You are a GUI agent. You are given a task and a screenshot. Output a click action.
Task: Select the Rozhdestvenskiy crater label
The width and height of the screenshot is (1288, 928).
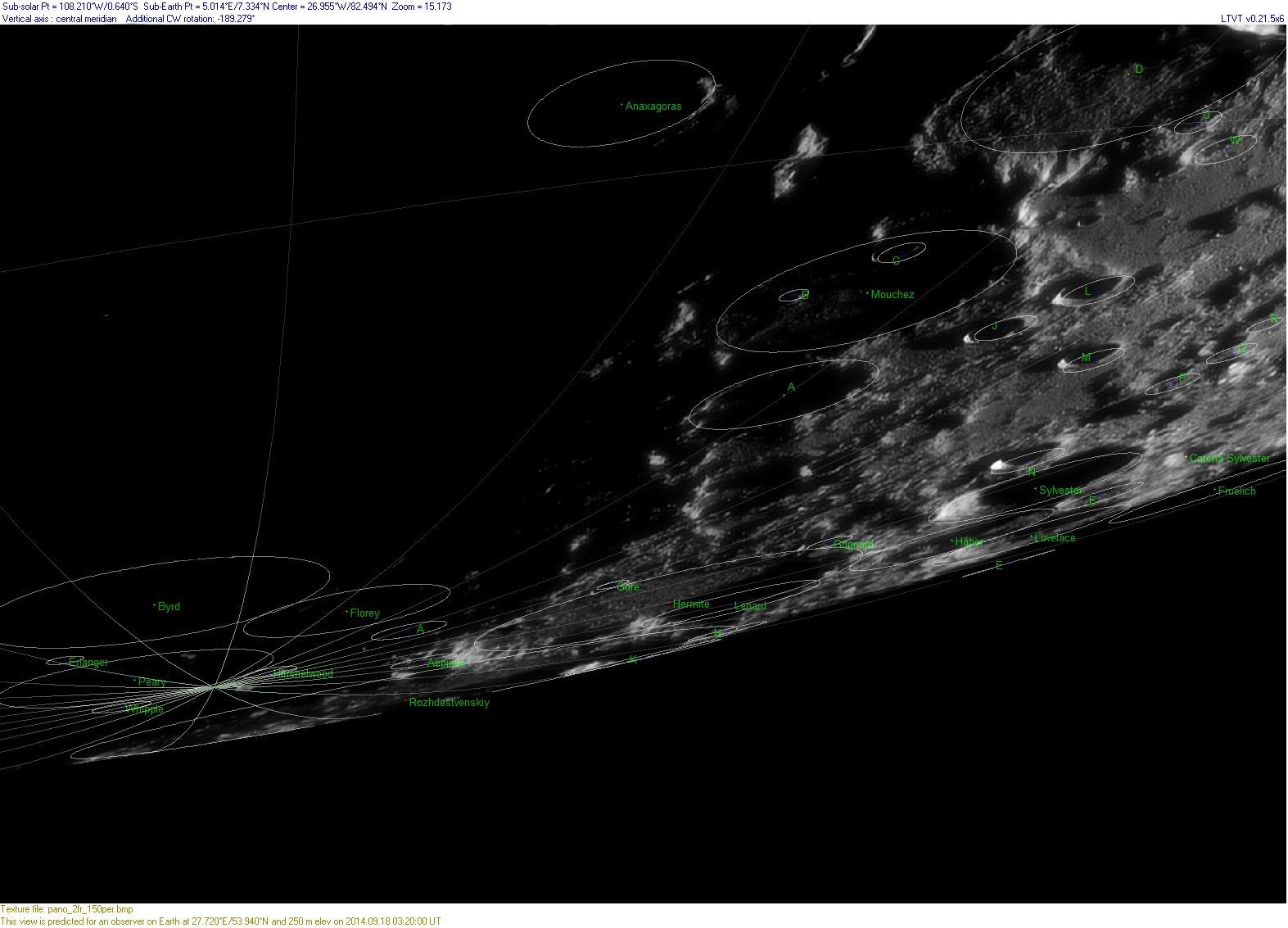click(449, 703)
